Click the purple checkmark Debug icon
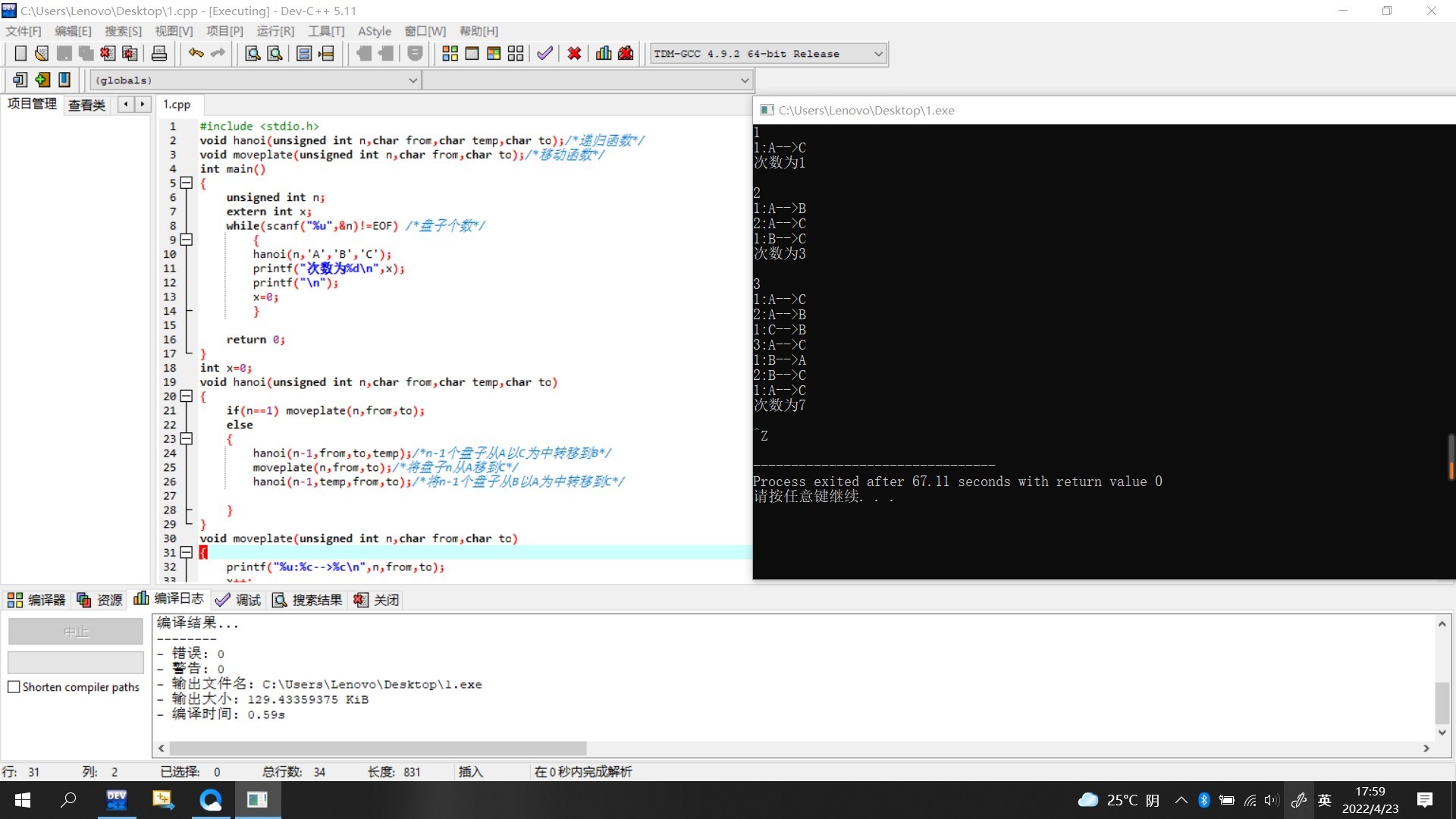The height and width of the screenshot is (819, 1456). tap(544, 54)
